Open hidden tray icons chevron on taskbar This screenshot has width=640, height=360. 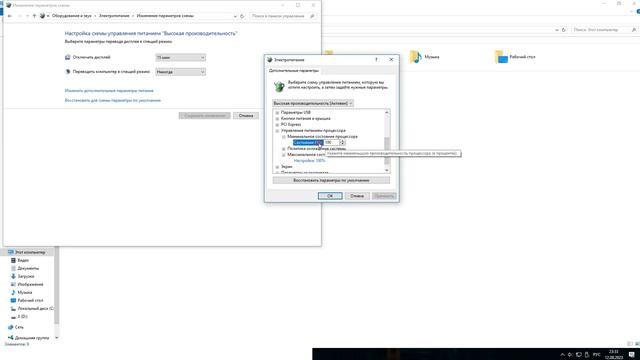pyautogui.click(x=562, y=355)
